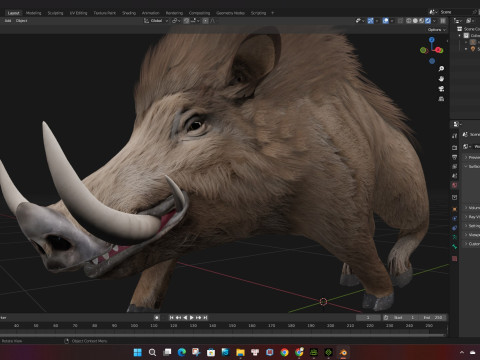Open the Object properties tab
This screenshot has height=360, width=480.
pyautogui.click(x=454, y=209)
